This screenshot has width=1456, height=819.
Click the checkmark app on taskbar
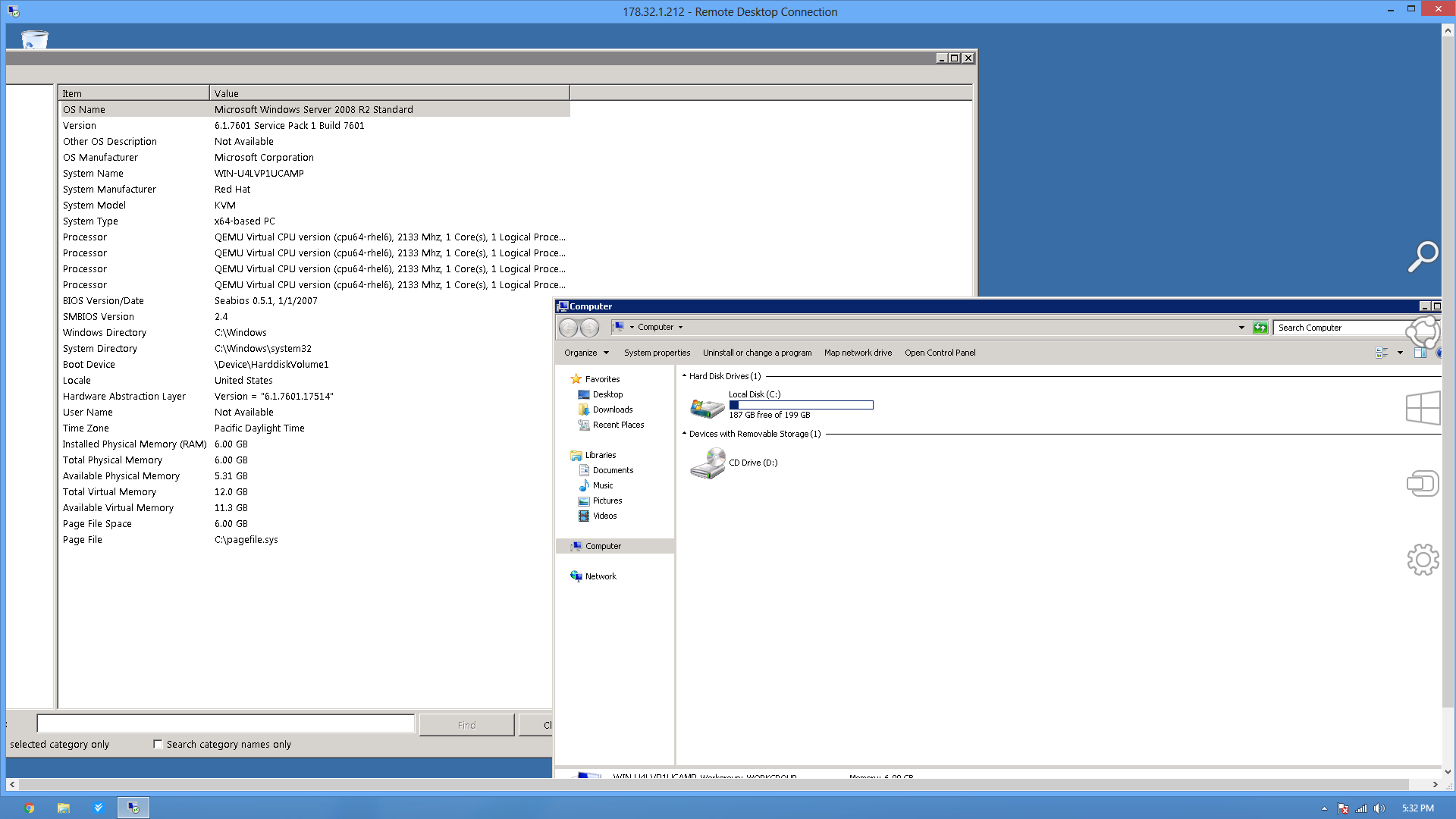tap(98, 808)
